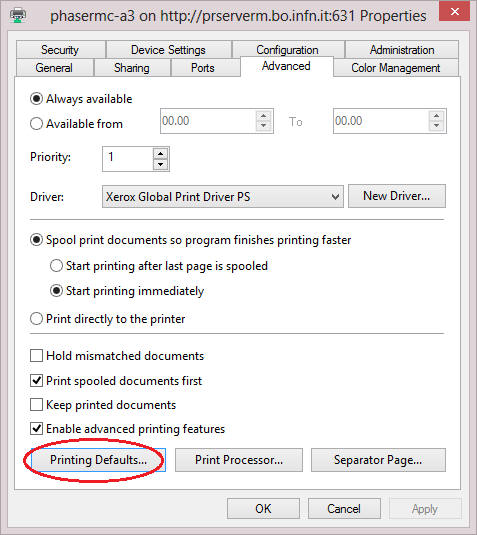Disable Enable advanced printing features
477x535 pixels.
pyautogui.click(x=37, y=429)
